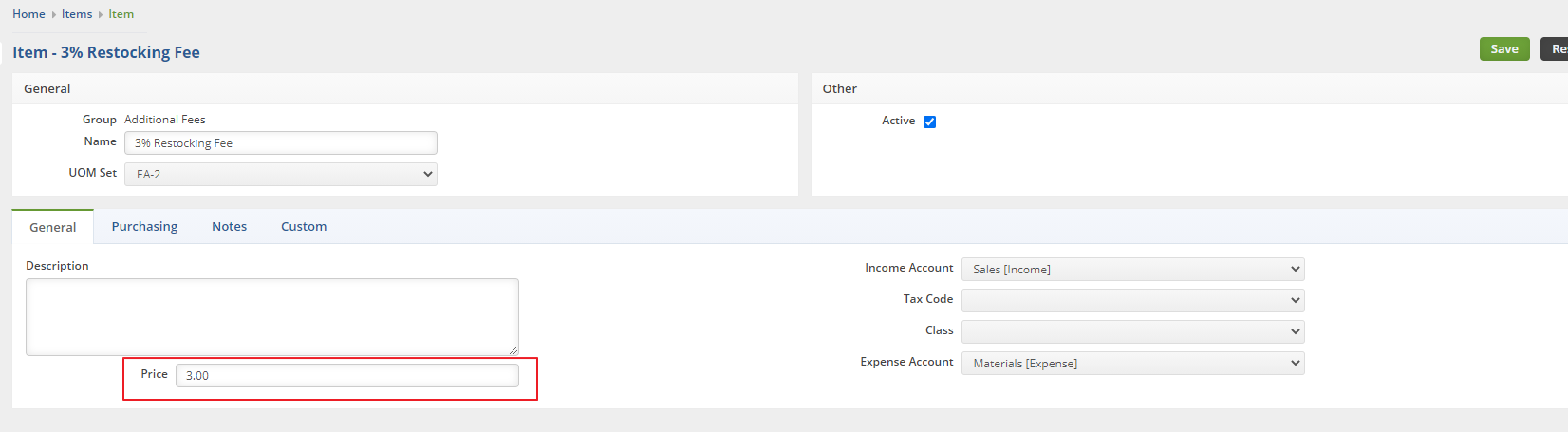Switch to the Purchasing tab
This screenshot has width=1568, height=432.
pos(144,227)
